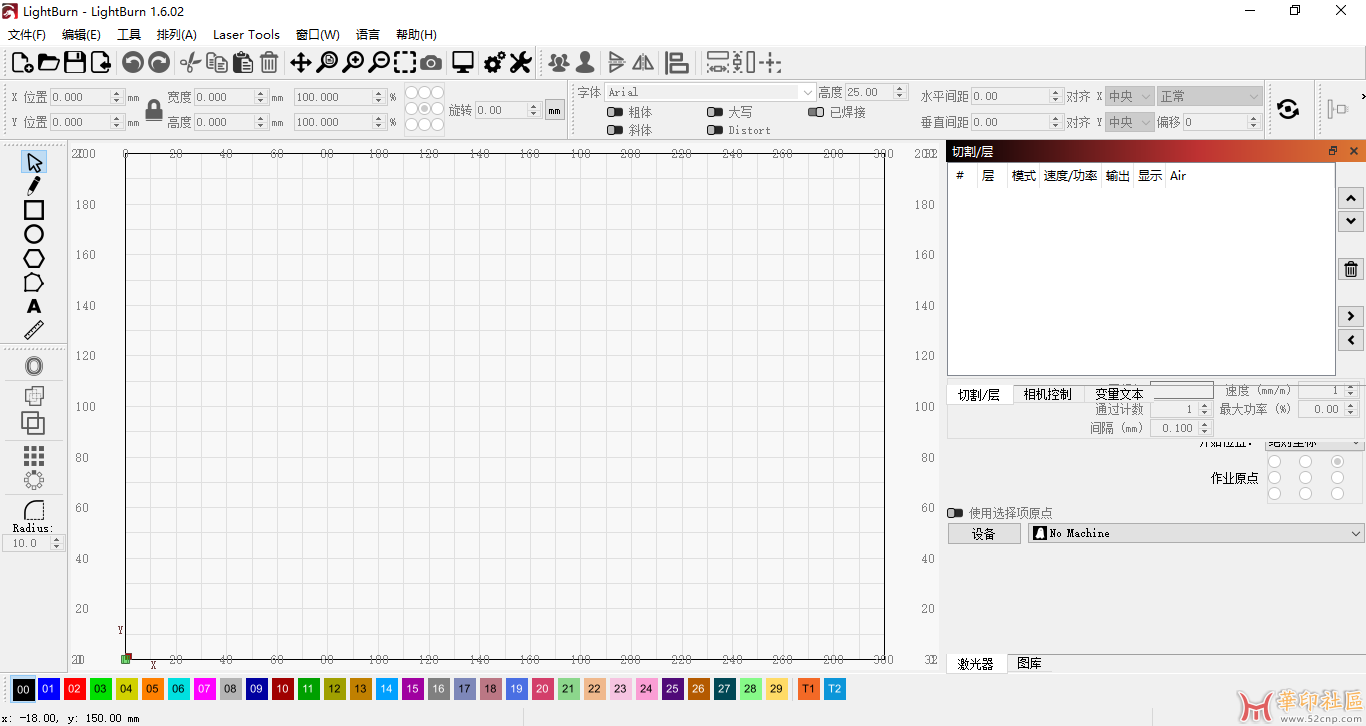Delete selection with trash can toolbar icon

(269, 63)
